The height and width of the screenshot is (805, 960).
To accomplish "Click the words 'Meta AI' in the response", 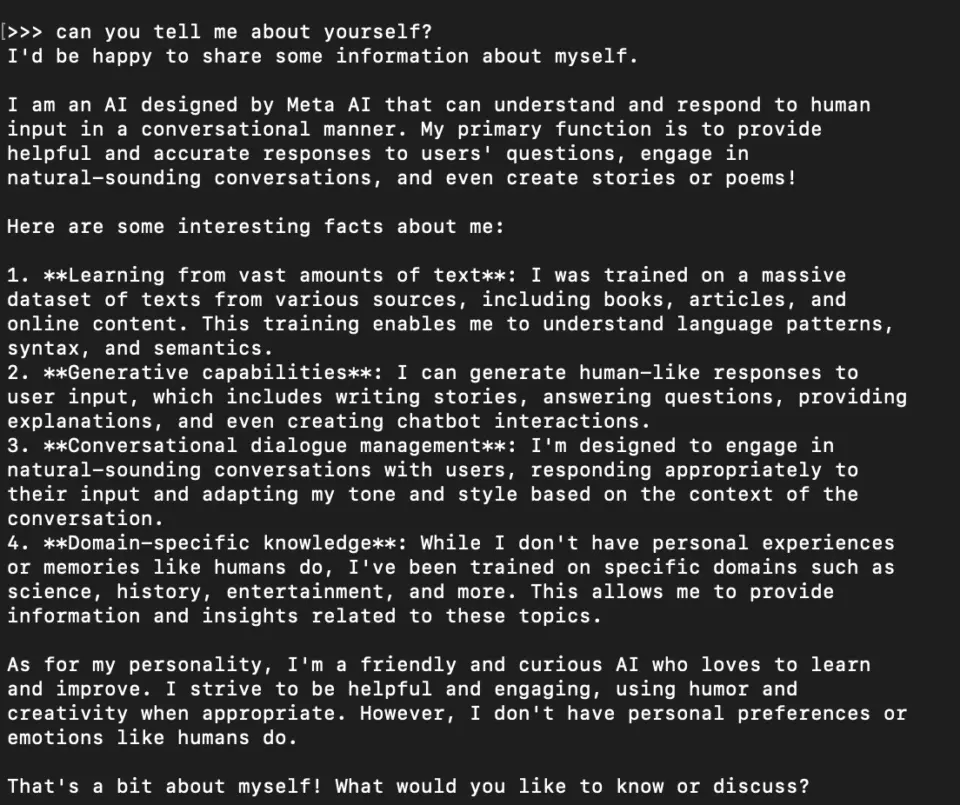I will [329, 105].
